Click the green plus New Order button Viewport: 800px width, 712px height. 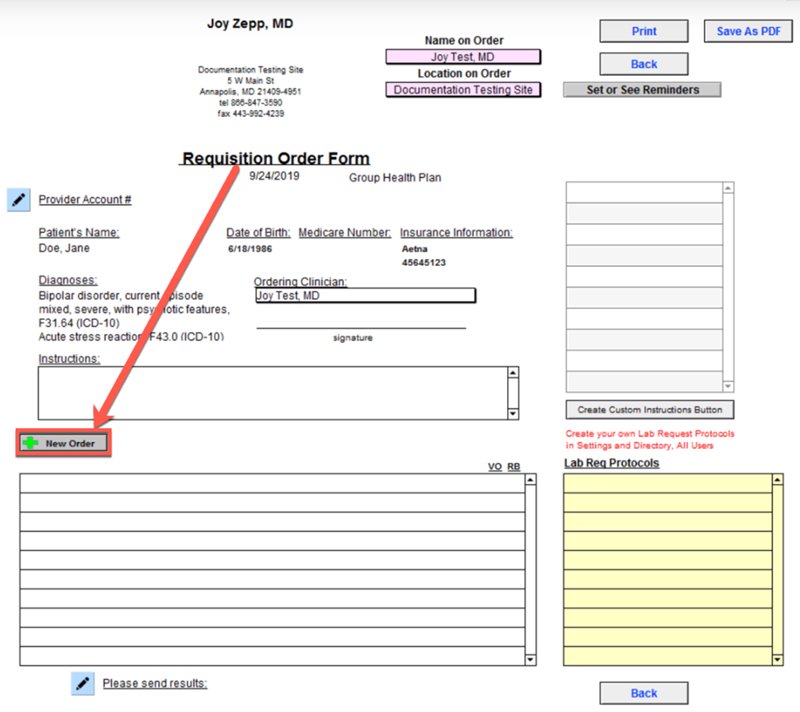[x=62, y=443]
